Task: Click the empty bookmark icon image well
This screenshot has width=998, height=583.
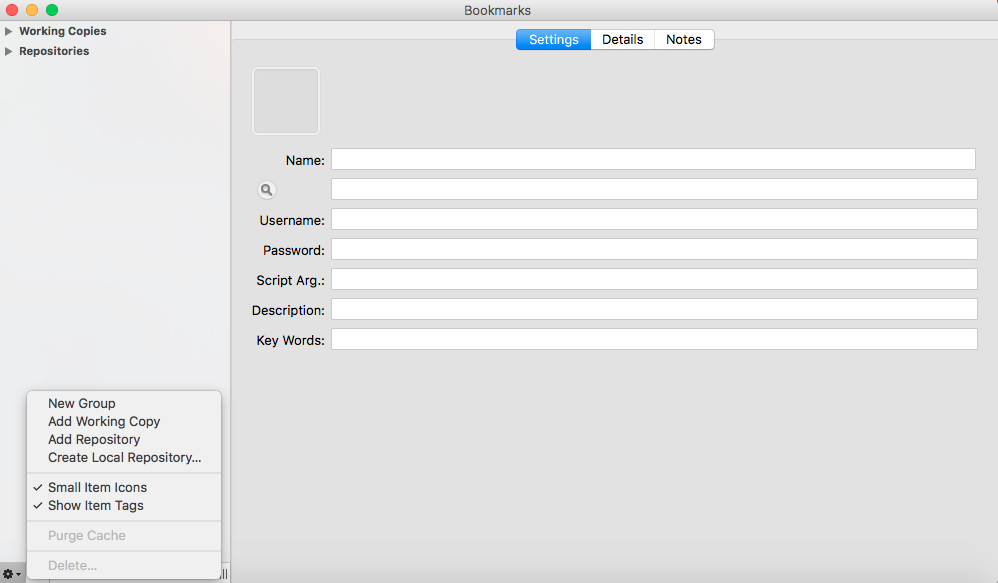Action: [286, 101]
